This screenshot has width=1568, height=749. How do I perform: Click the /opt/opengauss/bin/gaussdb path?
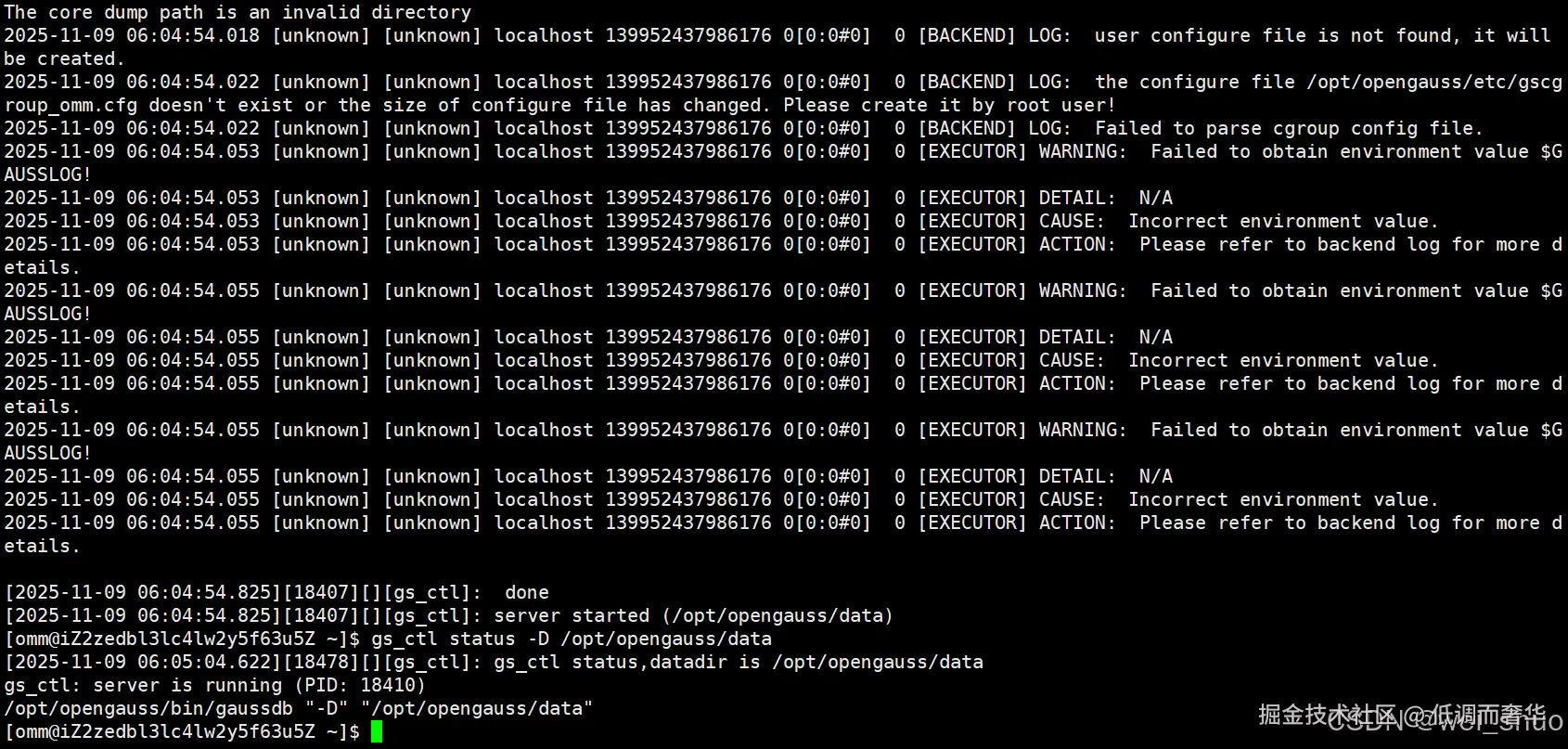148,708
